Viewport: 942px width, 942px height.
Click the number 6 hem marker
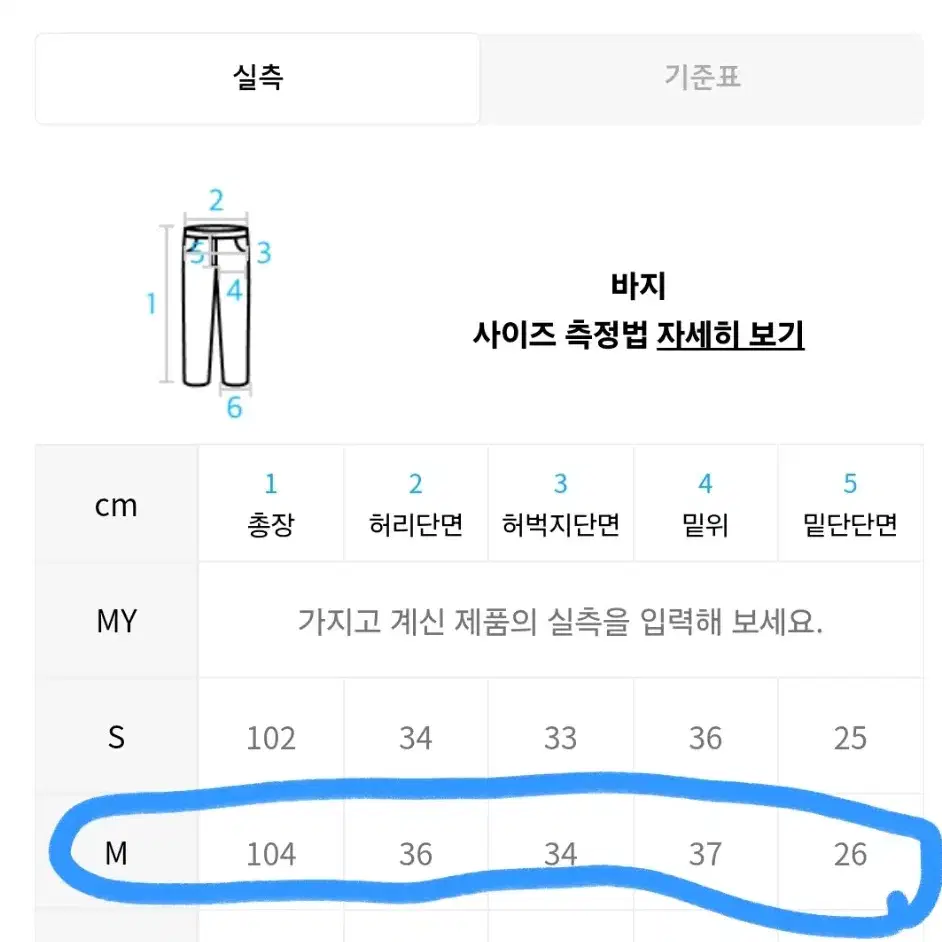point(234,408)
